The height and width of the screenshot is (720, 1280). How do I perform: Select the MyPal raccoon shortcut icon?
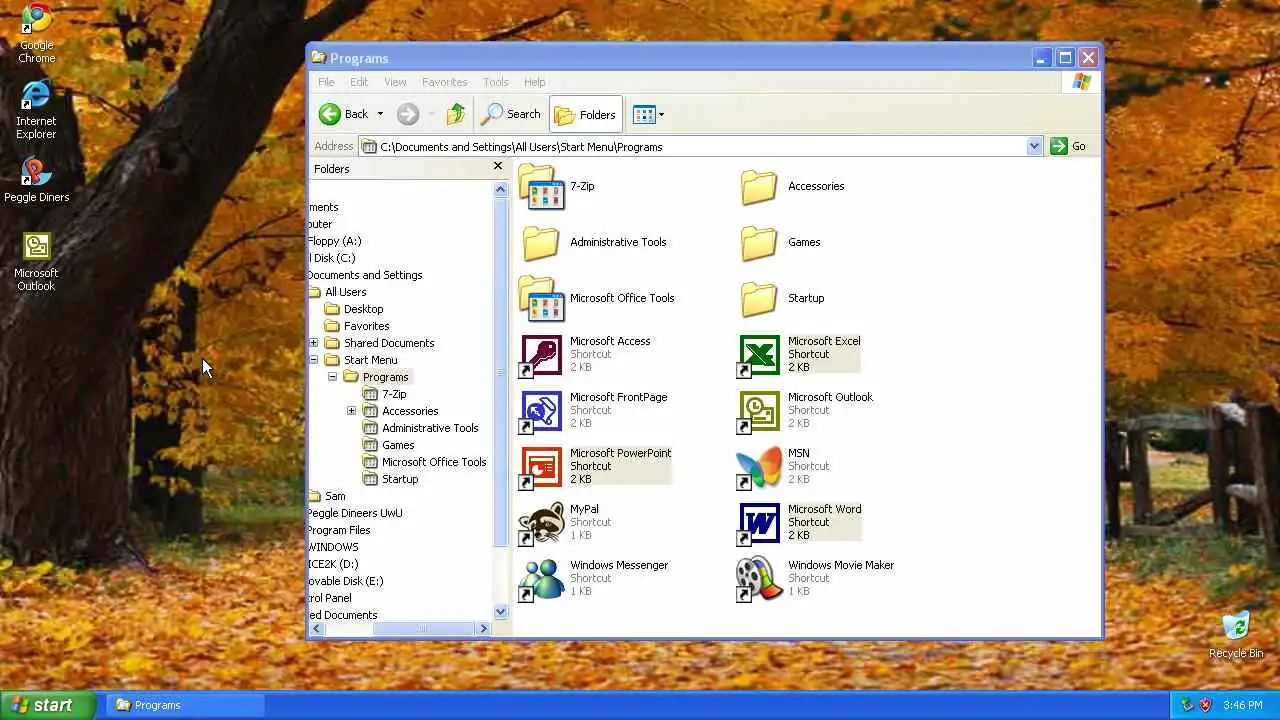(541, 523)
